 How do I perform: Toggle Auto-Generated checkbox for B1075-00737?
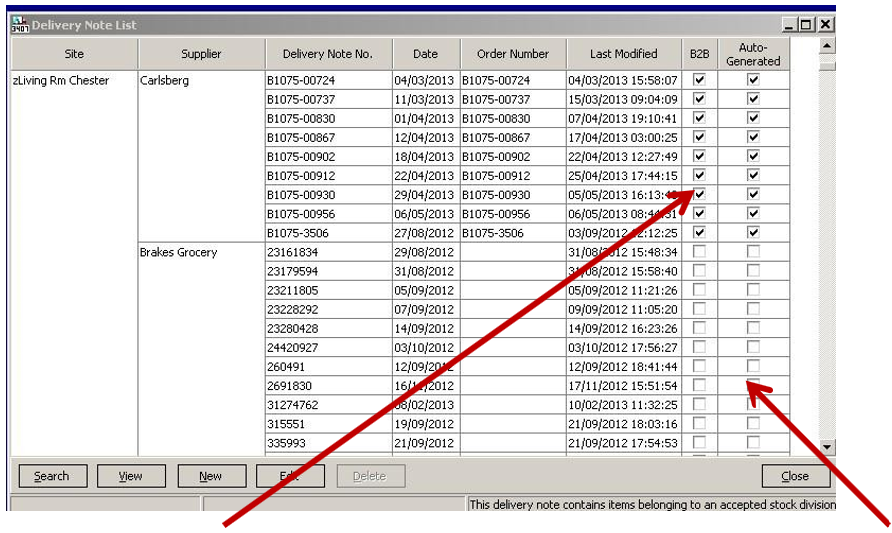pos(753,98)
